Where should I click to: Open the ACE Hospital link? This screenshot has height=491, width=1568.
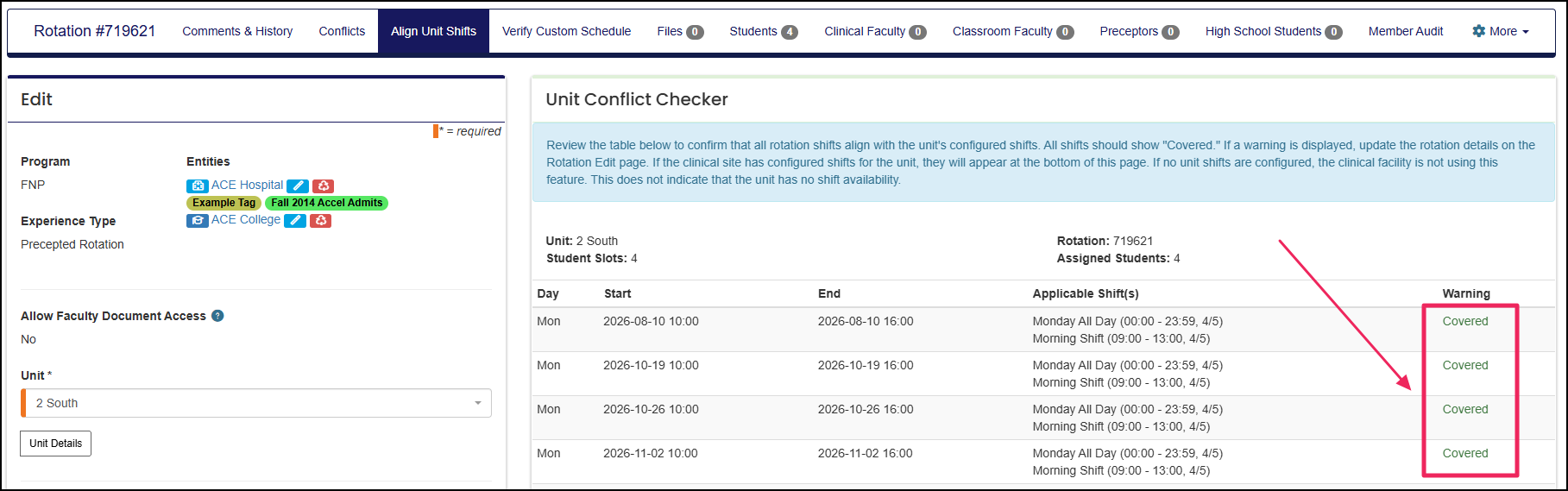tap(247, 186)
